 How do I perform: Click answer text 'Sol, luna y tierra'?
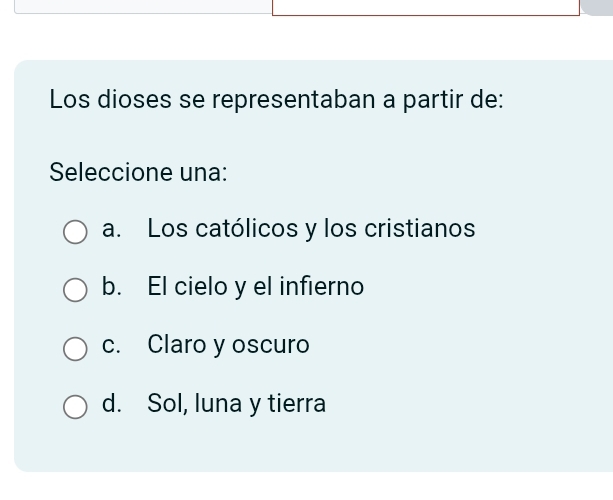(x=236, y=404)
